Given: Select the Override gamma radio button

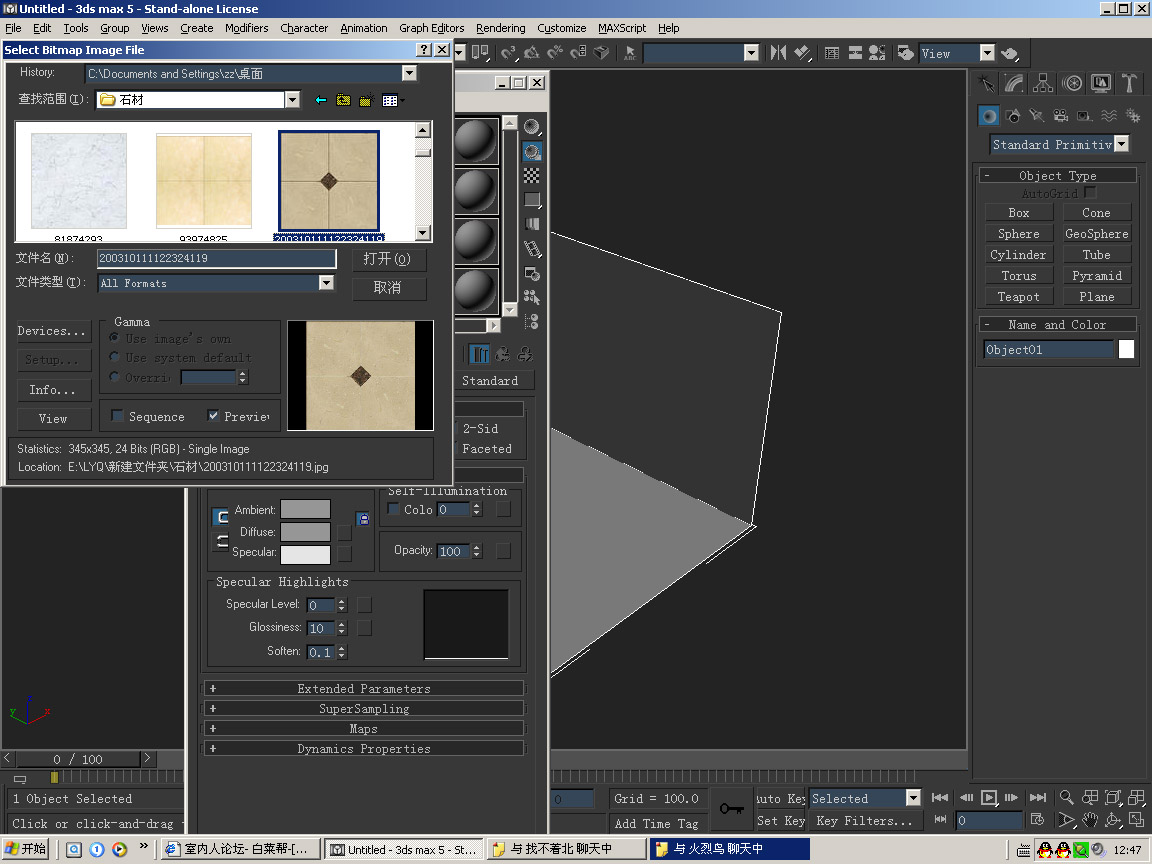Looking at the screenshot, I should (115, 376).
